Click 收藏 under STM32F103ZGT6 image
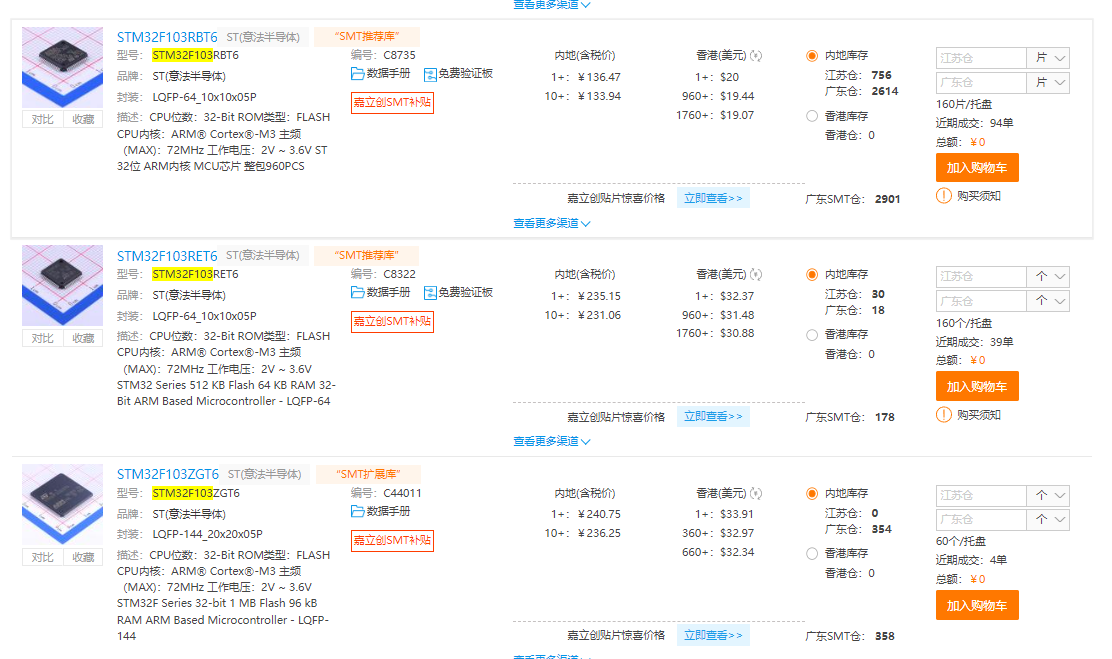Image resolution: width=1112 pixels, height=659 pixels. pyautogui.click(x=83, y=557)
